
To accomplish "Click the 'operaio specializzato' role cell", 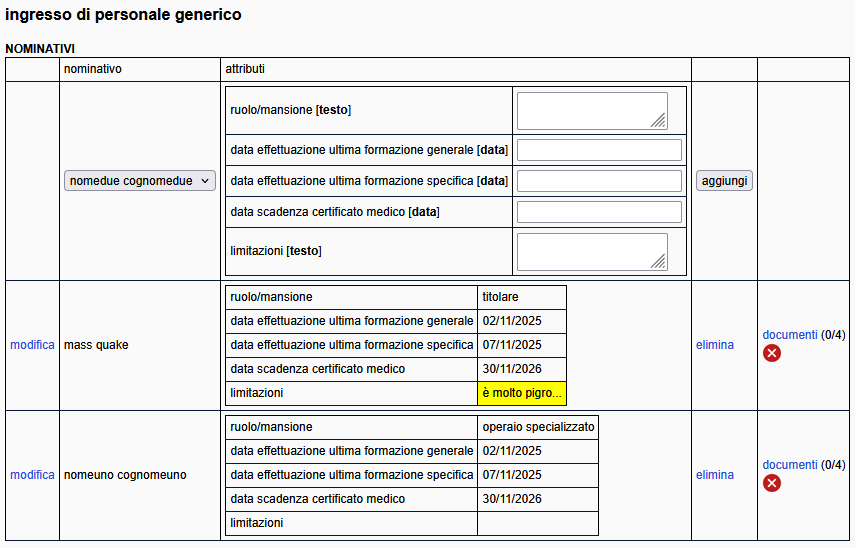I will (x=538, y=427).
